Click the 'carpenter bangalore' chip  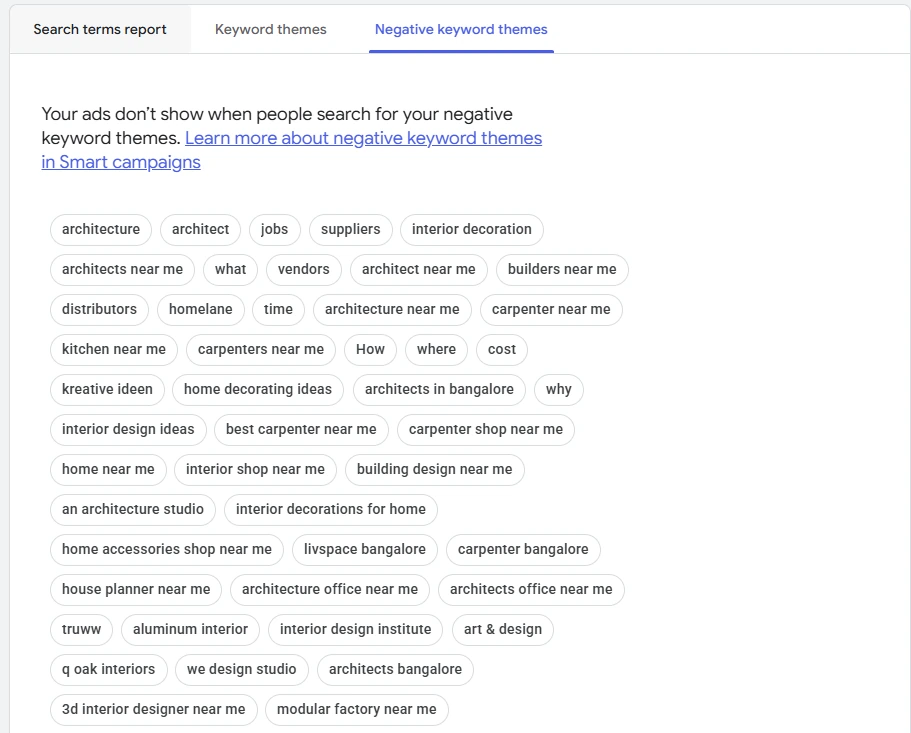pyautogui.click(x=523, y=550)
